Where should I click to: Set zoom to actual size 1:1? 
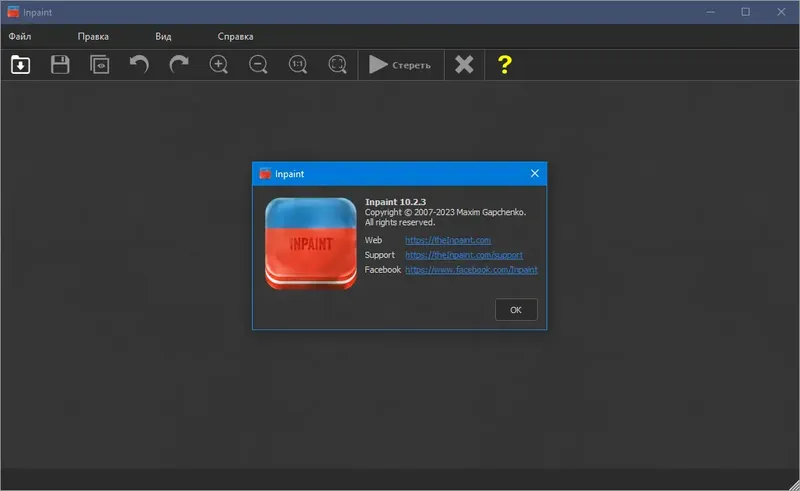(298, 65)
